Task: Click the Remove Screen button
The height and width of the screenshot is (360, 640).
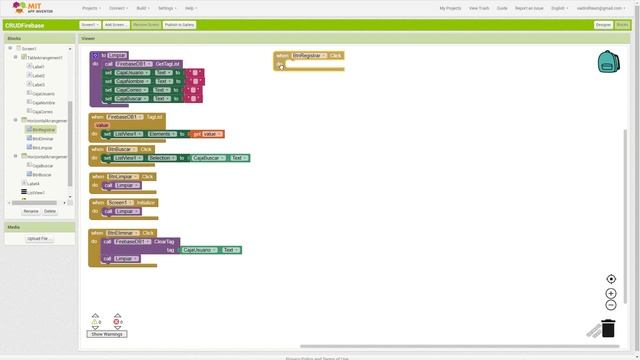Action: pos(146,25)
